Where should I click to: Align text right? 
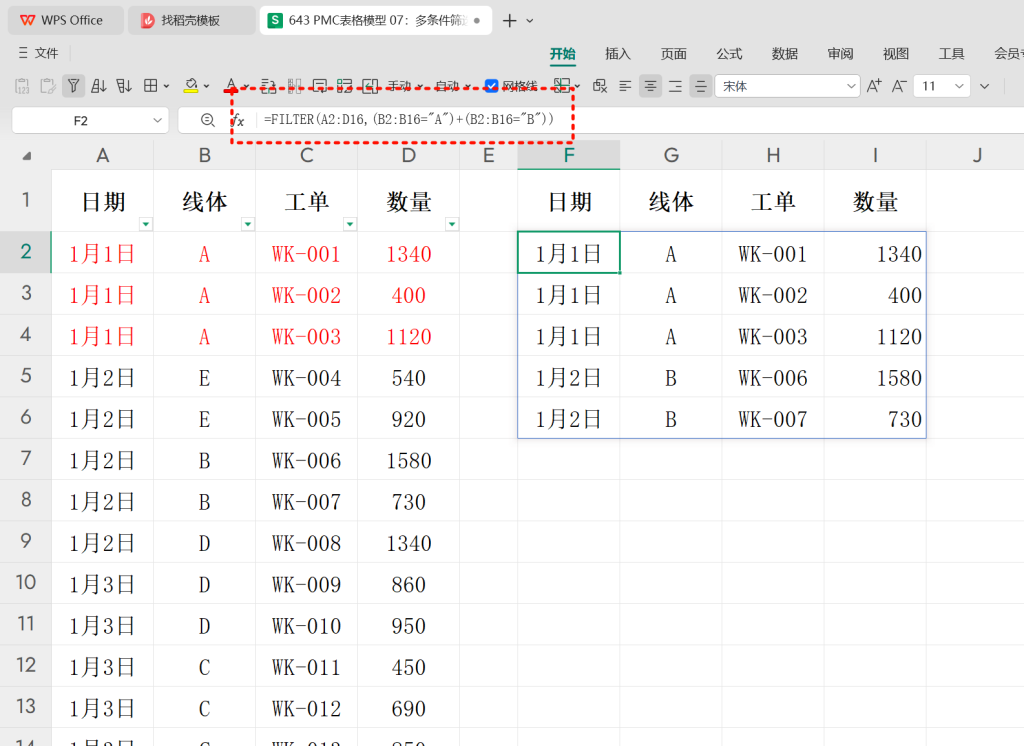click(x=675, y=86)
